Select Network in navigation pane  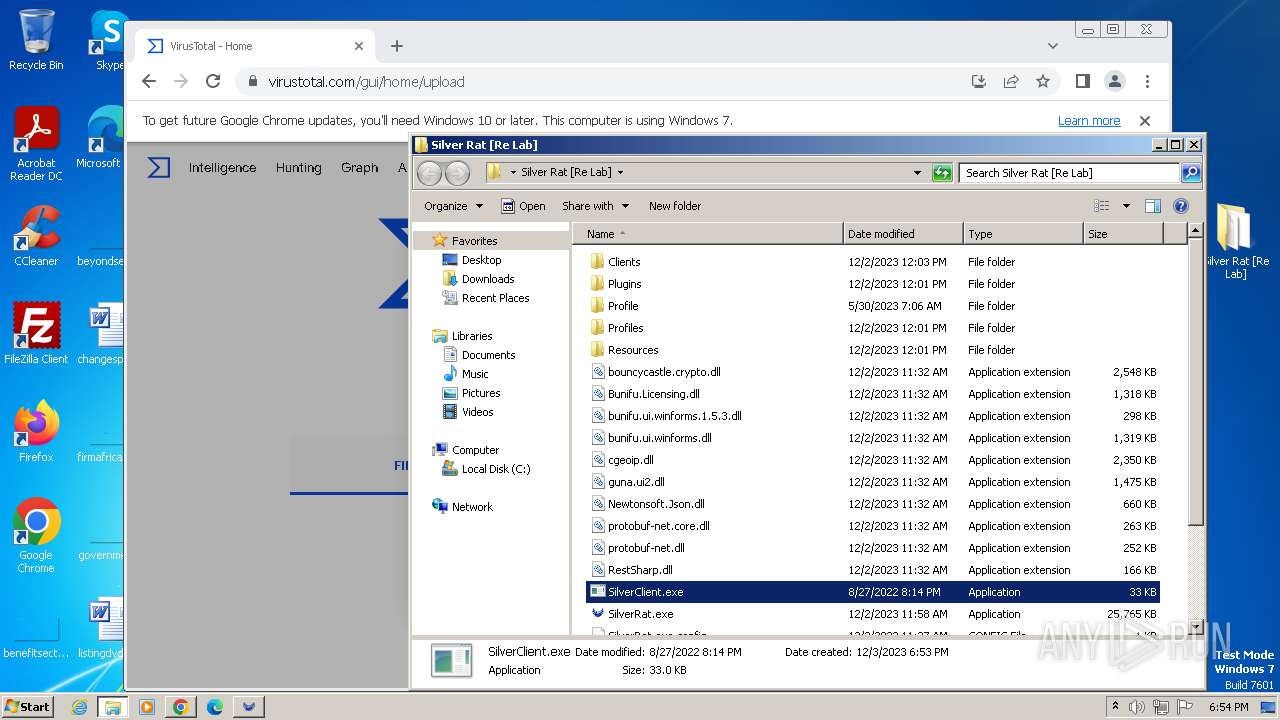(x=472, y=507)
